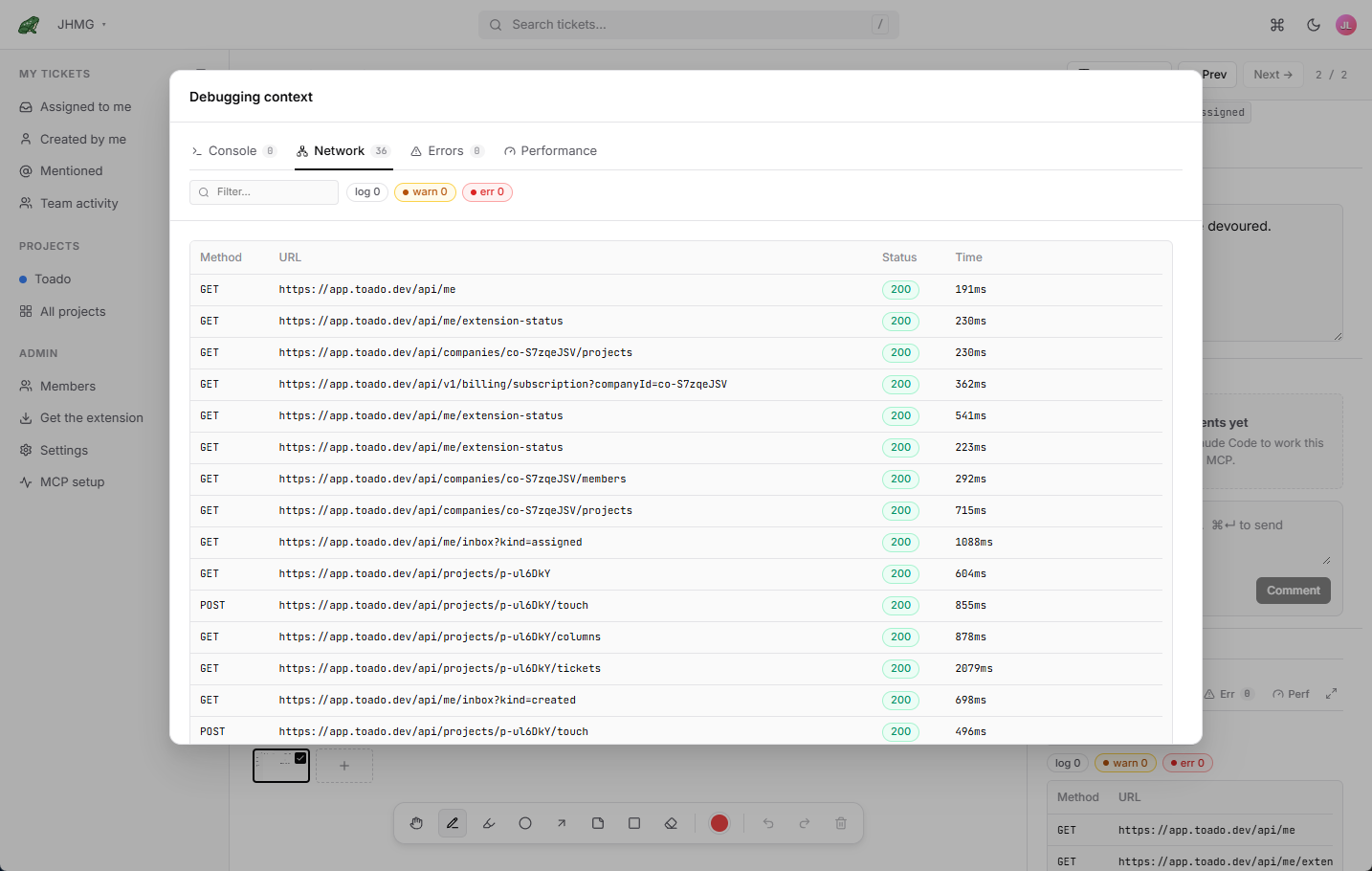1372x871 pixels.
Task: Select the rectangle shape tool
Action: click(x=634, y=823)
